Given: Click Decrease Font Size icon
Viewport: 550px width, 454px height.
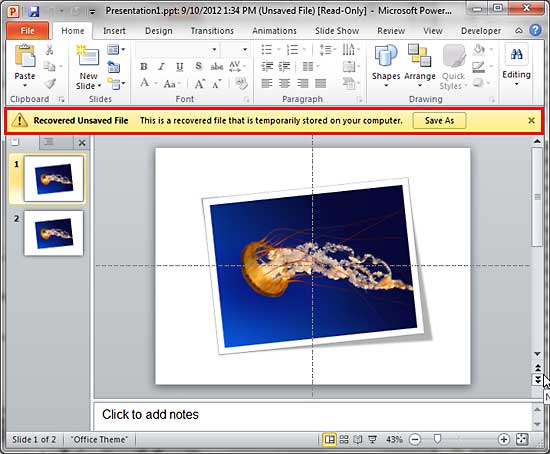Looking at the screenshot, I should coord(217,84).
